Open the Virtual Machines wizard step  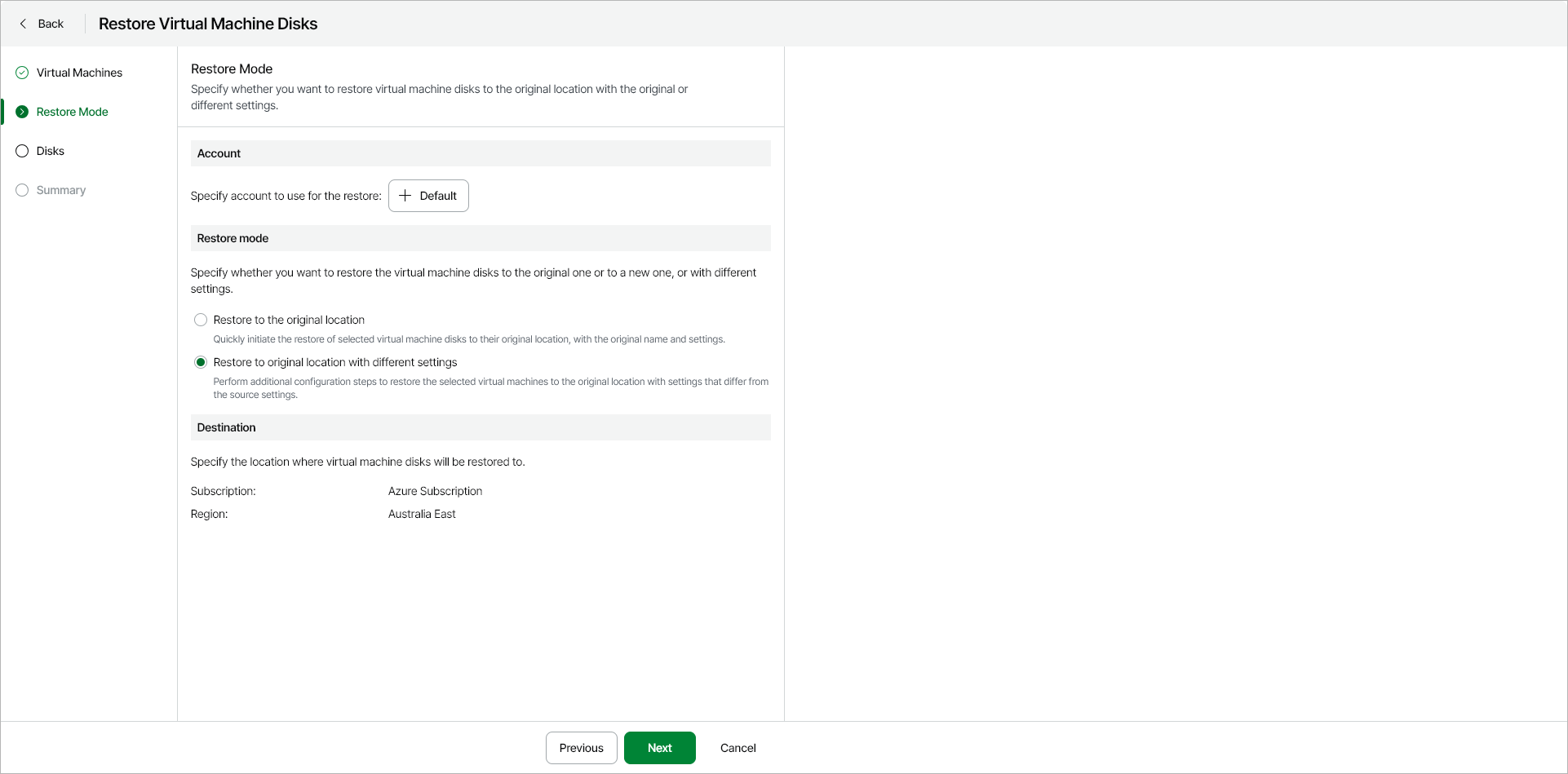click(79, 73)
